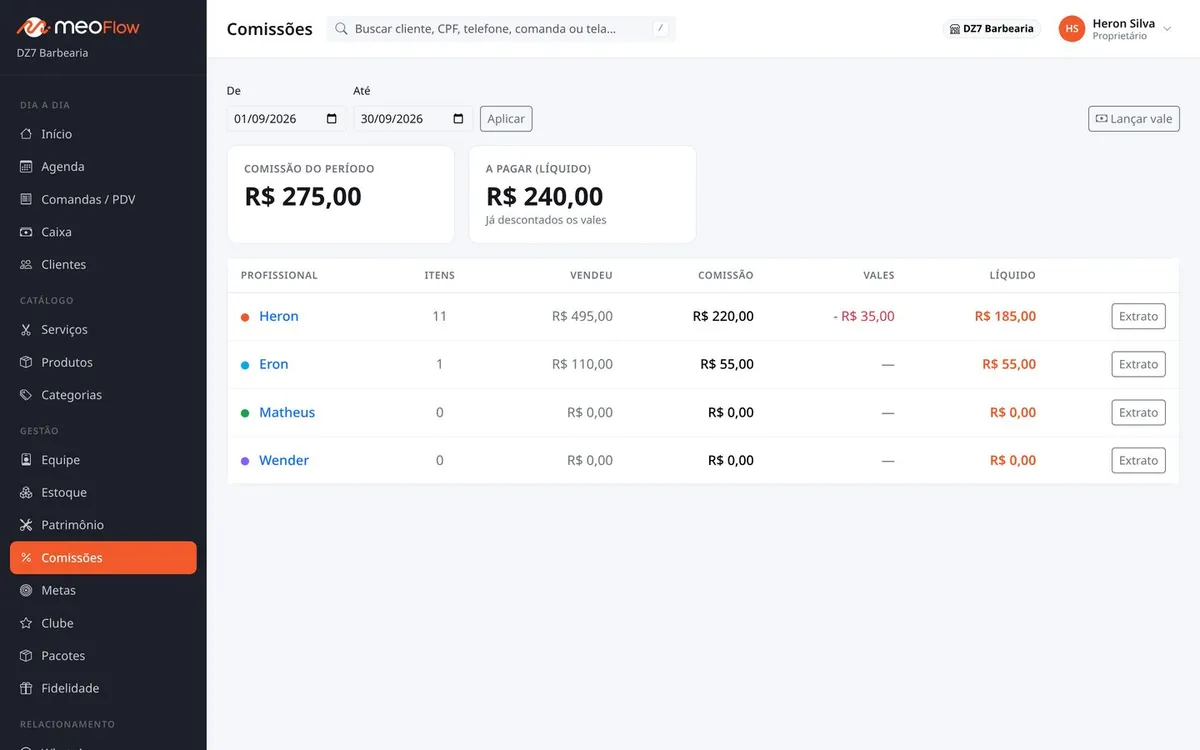This screenshot has height=750, width=1200.
Task: Open calendar picker in Até date field
Action: [x=459, y=119]
